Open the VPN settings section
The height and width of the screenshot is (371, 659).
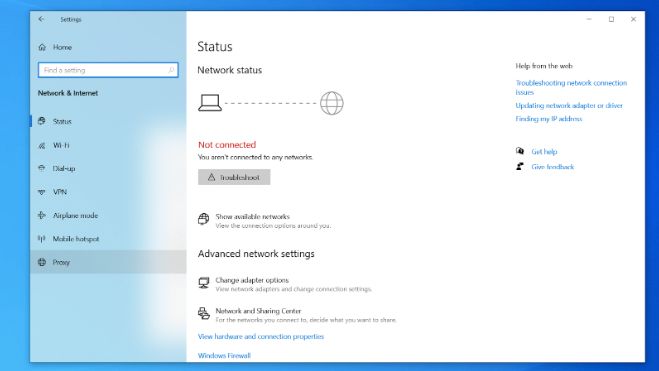(x=108, y=192)
